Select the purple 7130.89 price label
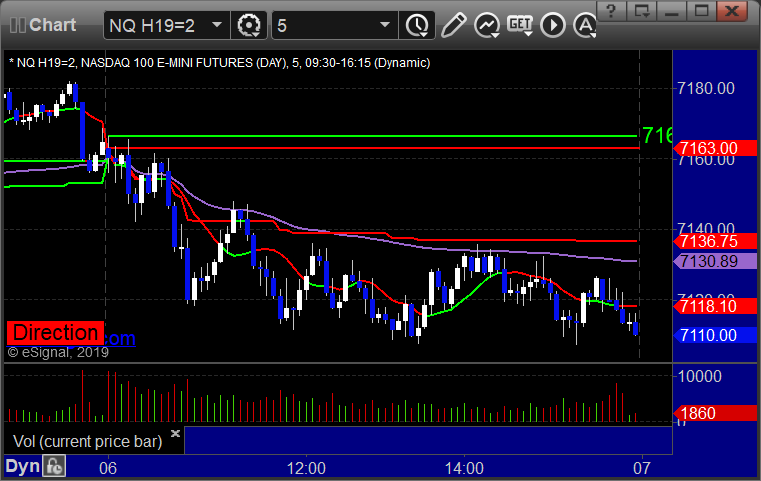761x481 pixels. coord(715,261)
